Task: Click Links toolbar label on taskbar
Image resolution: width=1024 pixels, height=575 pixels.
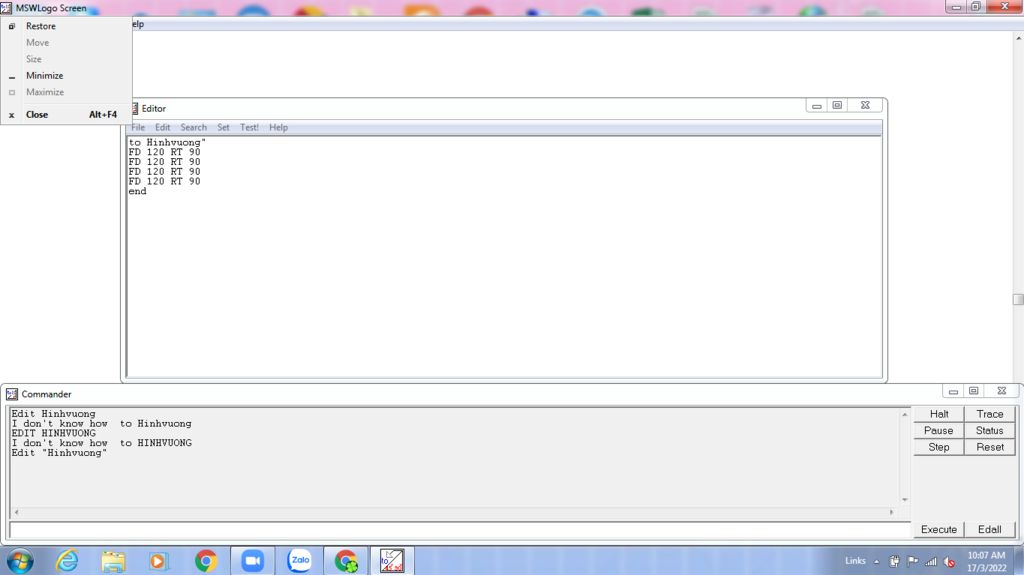Action: pyautogui.click(x=855, y=561)
